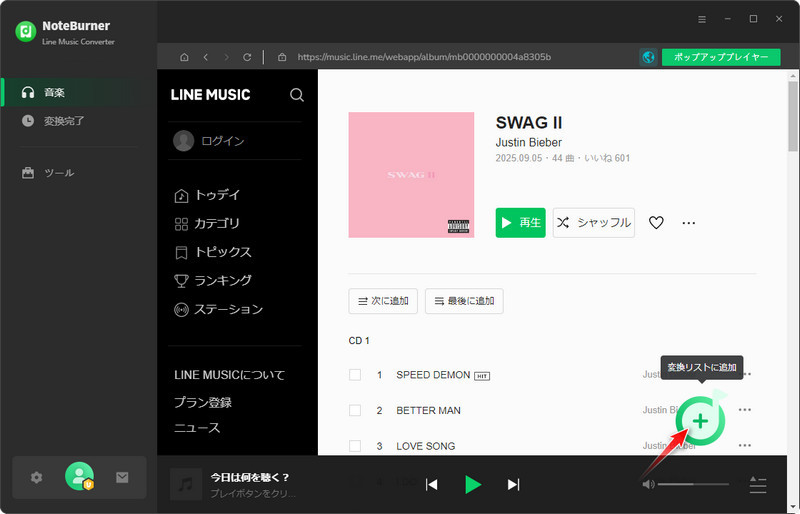Shuffle the album with シャッフル

(594, 223)
